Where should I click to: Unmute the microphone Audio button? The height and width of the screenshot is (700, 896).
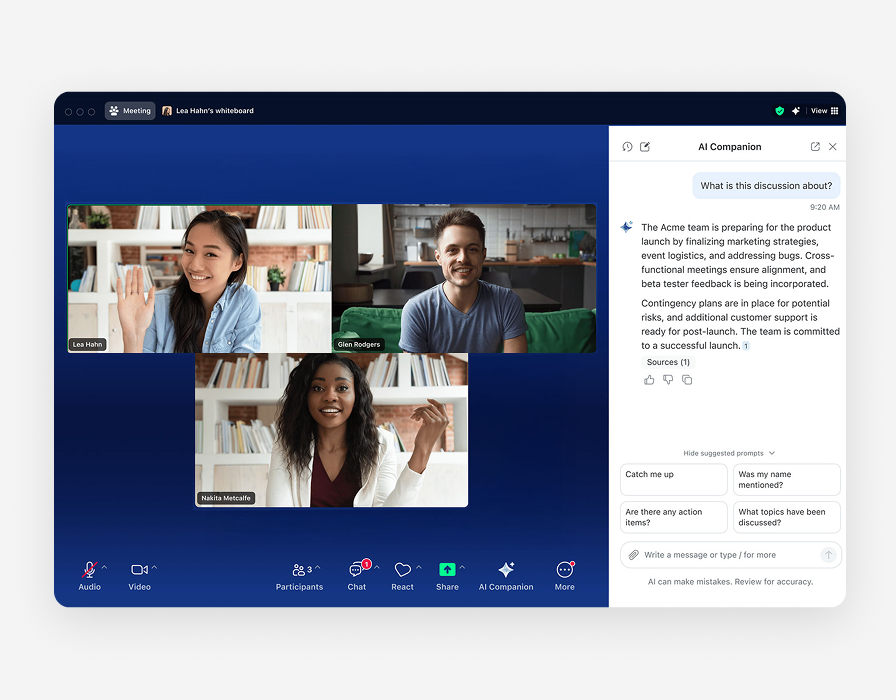coord(89,570)
